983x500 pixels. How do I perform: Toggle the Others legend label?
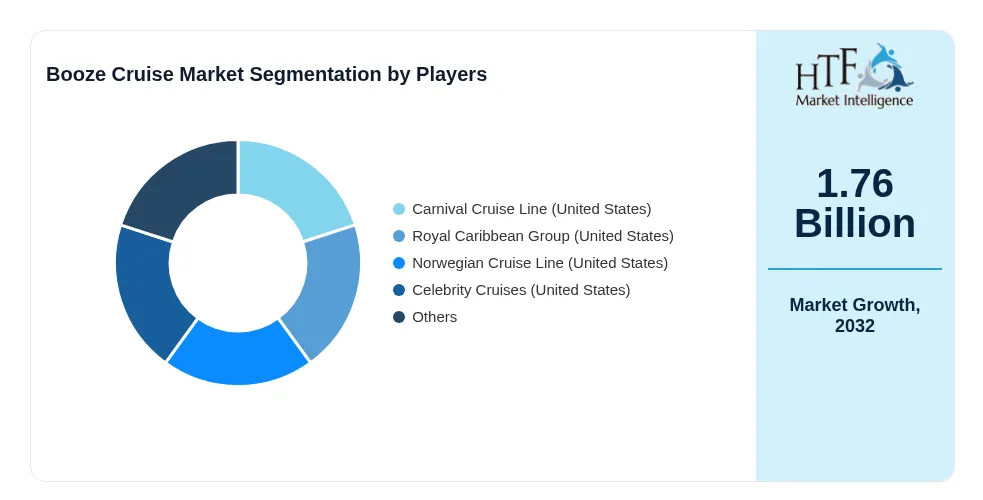pos(434,317)
